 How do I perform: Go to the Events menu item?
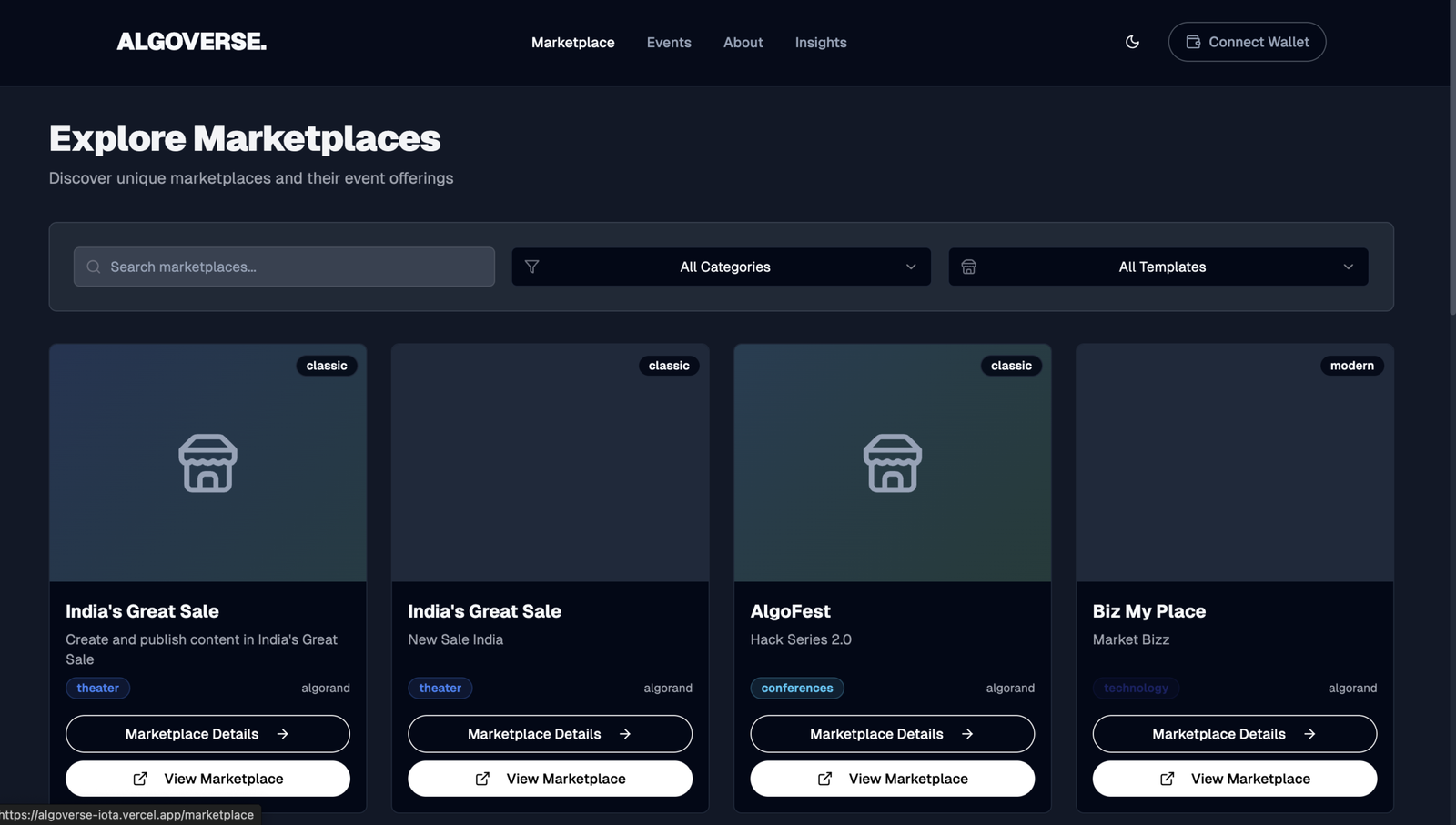pos(669,43)
